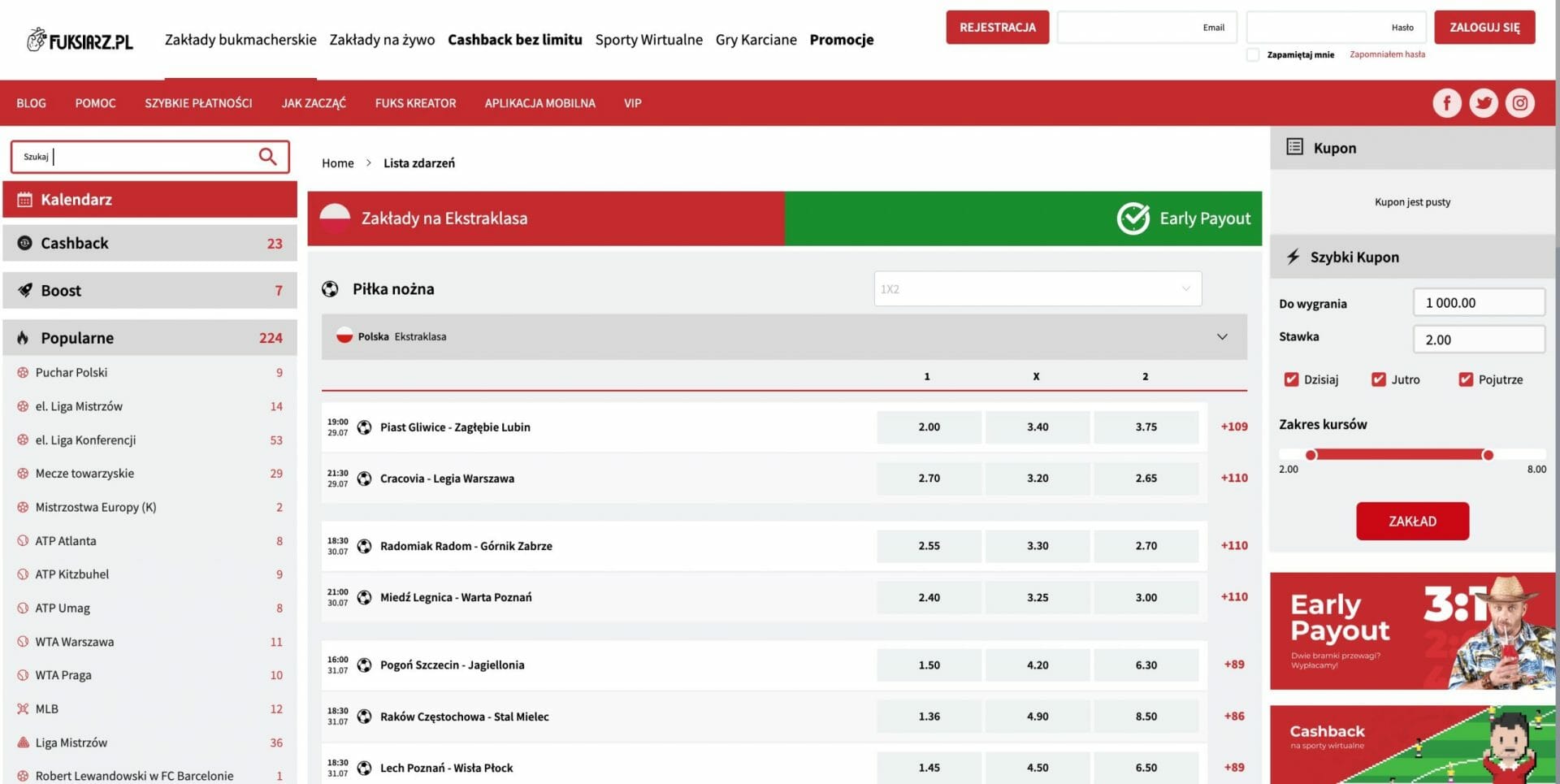Screen dimensions: 1560x784
Task: Click the Email input field
Action: [x=1146, y=27]
